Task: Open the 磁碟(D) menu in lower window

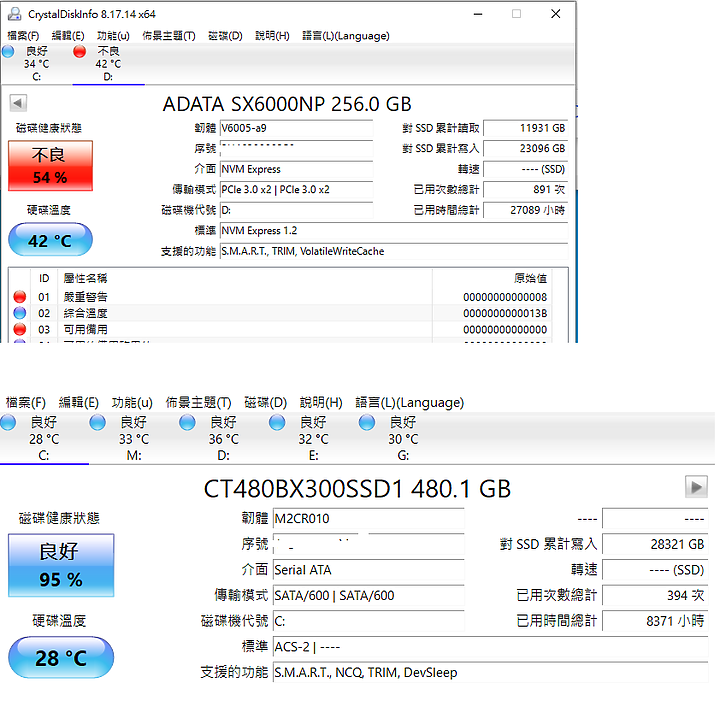Action: [x=266, y=402]
